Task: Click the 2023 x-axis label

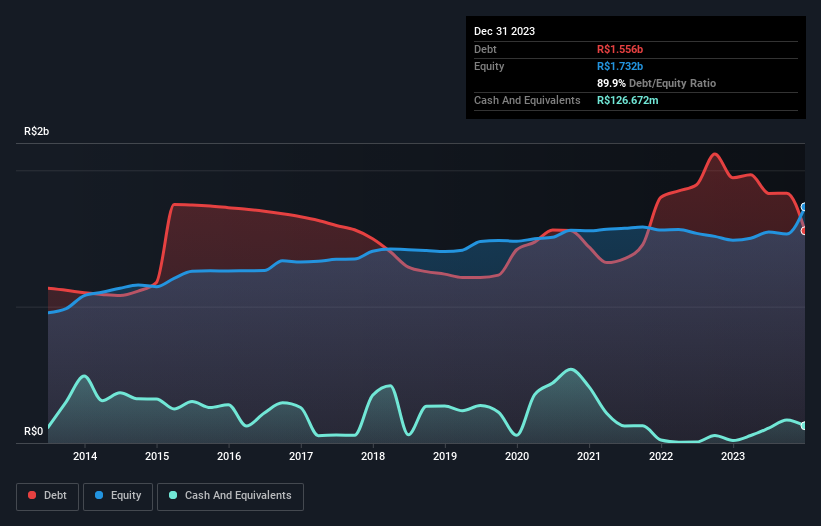Action: point(733,456)
